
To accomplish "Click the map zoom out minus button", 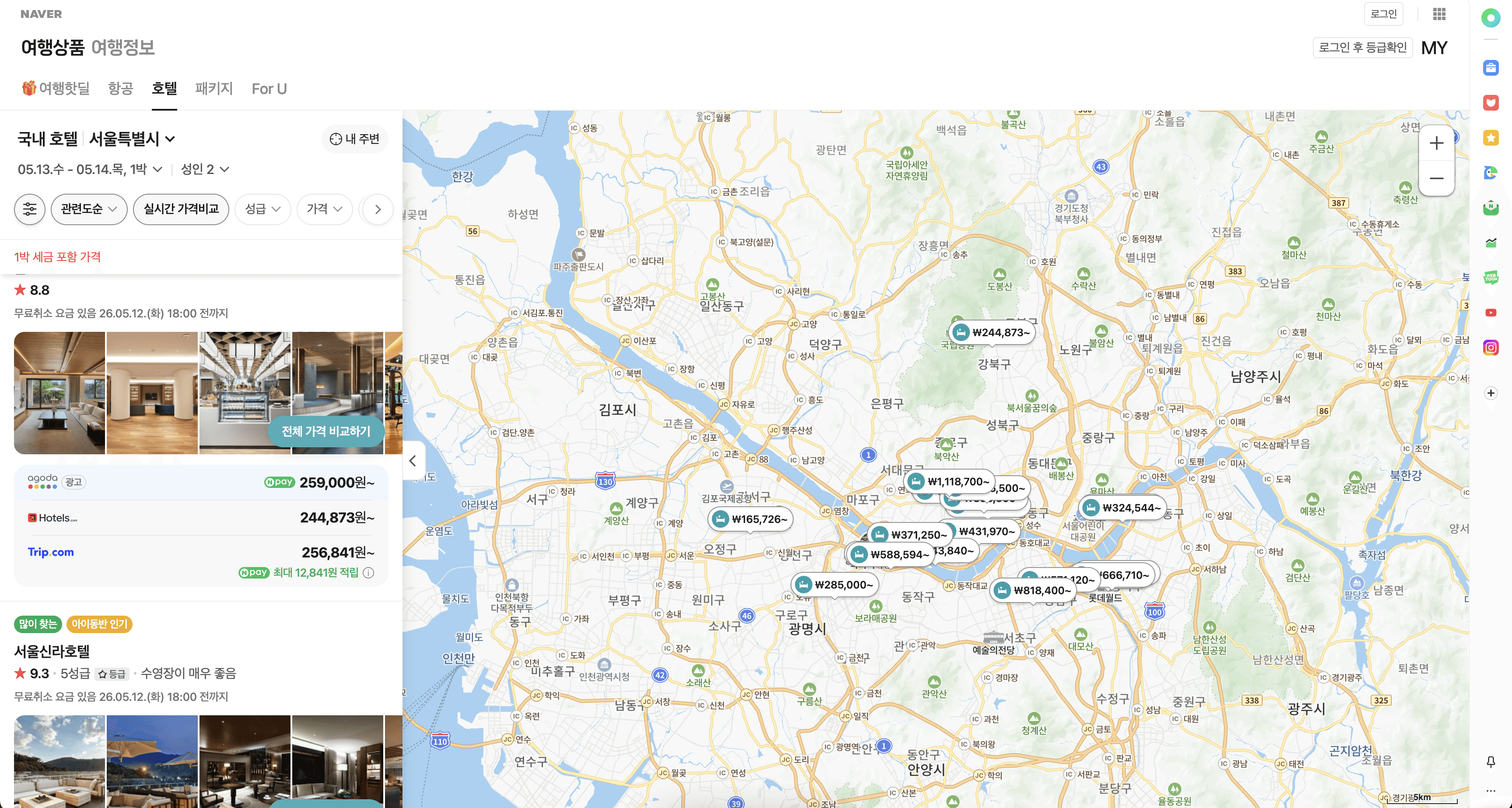I will [1436, 178].
